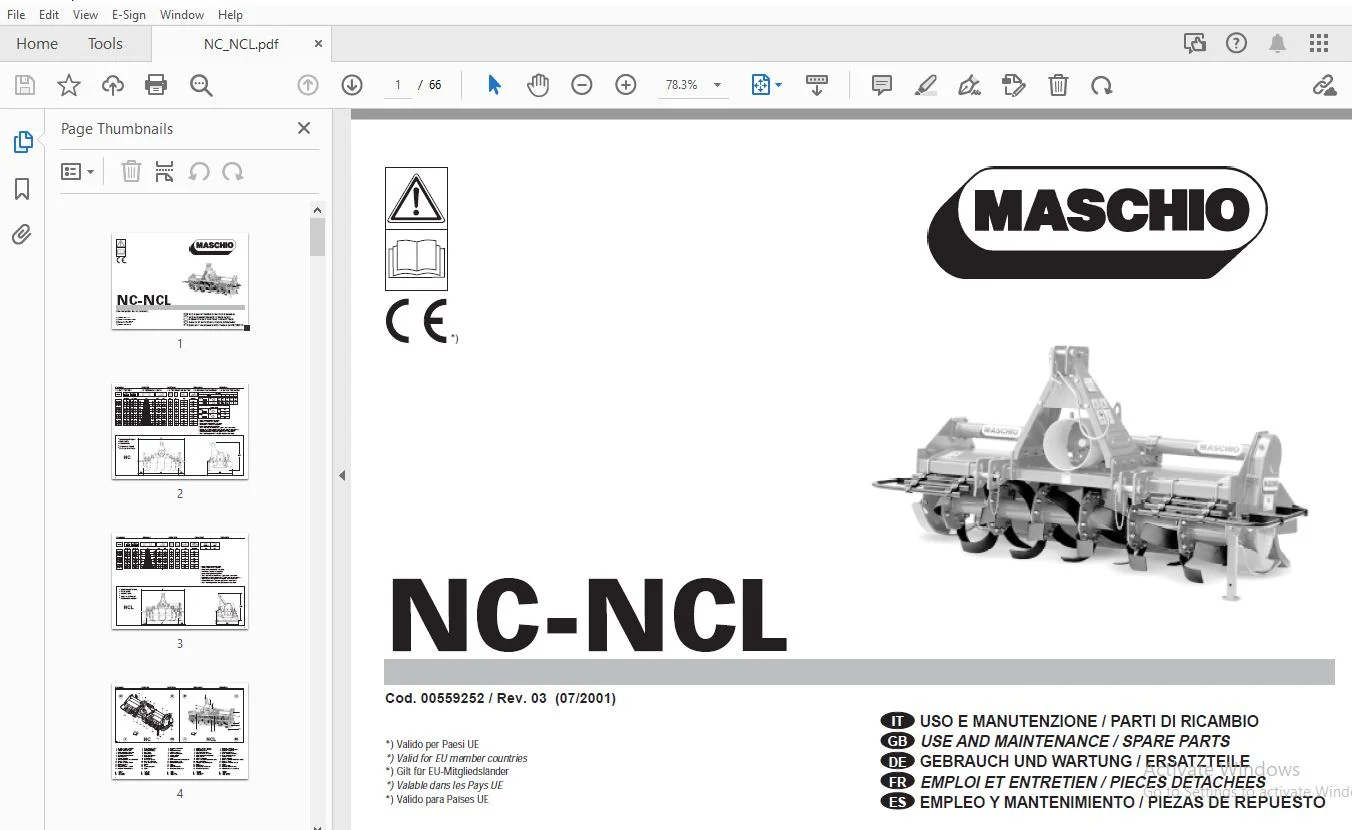The height and width of the screenshot is (830, 1352).
Task: Choose the Selection arrow tool
Action: pyautogui.click(x=494, y=86)
